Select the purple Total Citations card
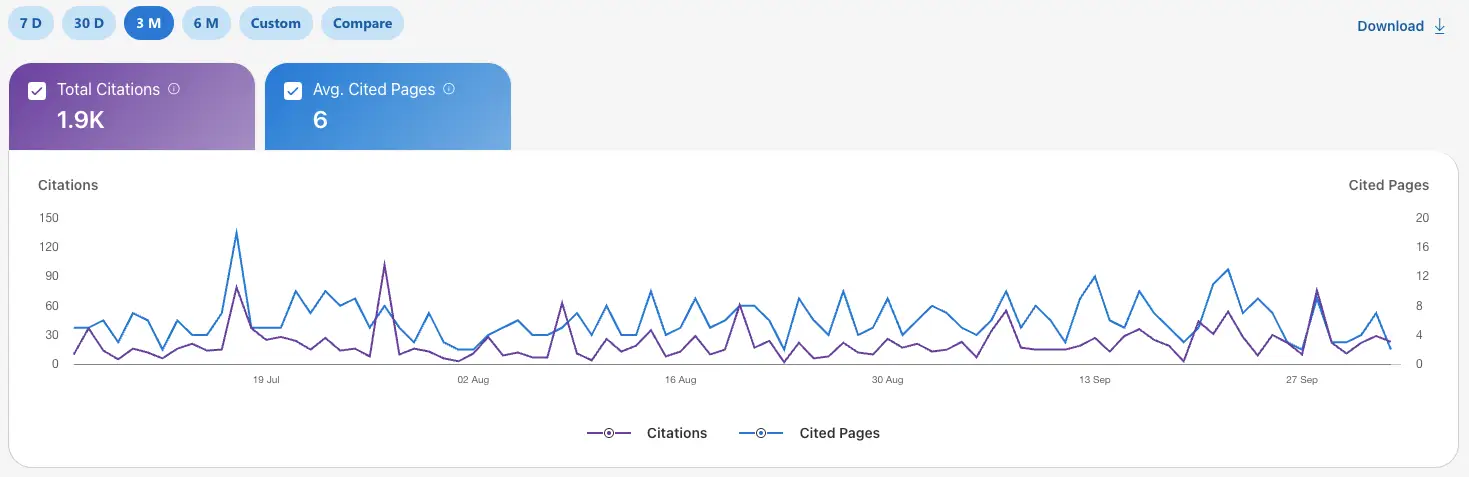The height and width of the screenshot is (477, 1469). [x=132, y=106]
